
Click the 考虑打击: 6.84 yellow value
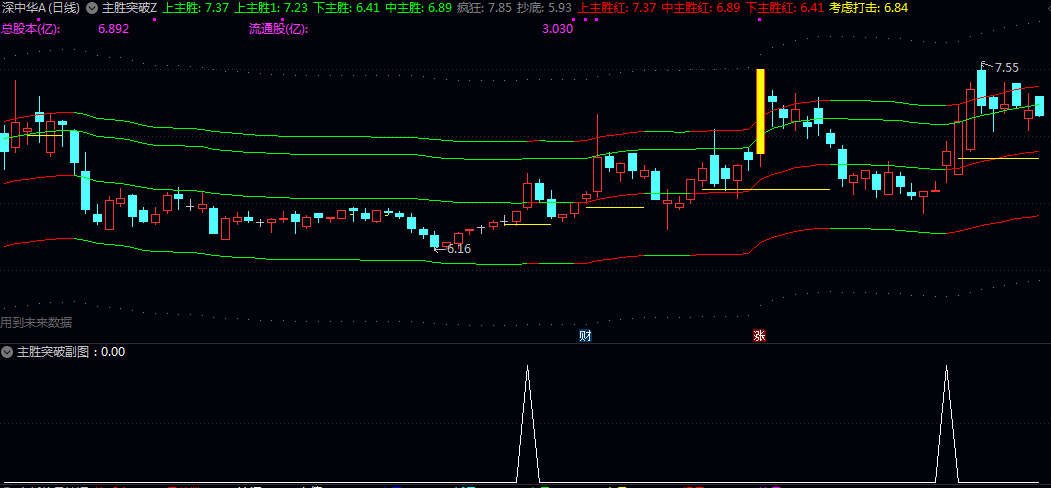click(x=867, y=9)
